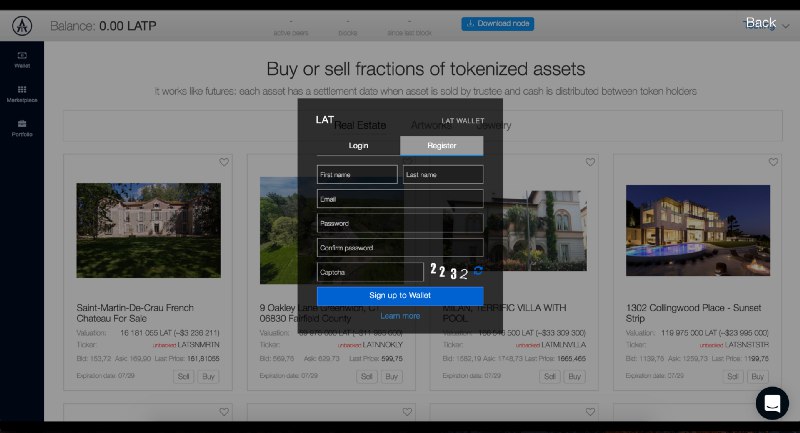Screen dimensions: 800x433
Task: Click Sell on the Collingwood Place card
Action: (733, 376)
